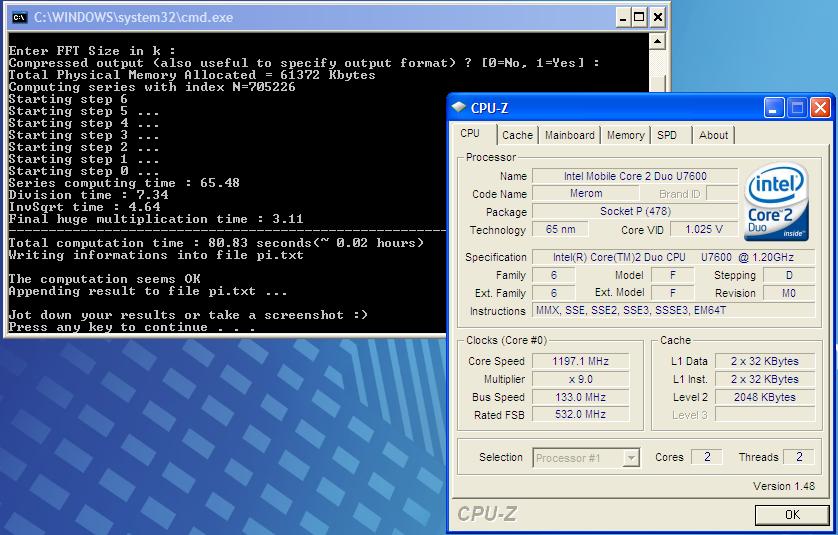Click CPU-Z's disabled maximize button

797,108
